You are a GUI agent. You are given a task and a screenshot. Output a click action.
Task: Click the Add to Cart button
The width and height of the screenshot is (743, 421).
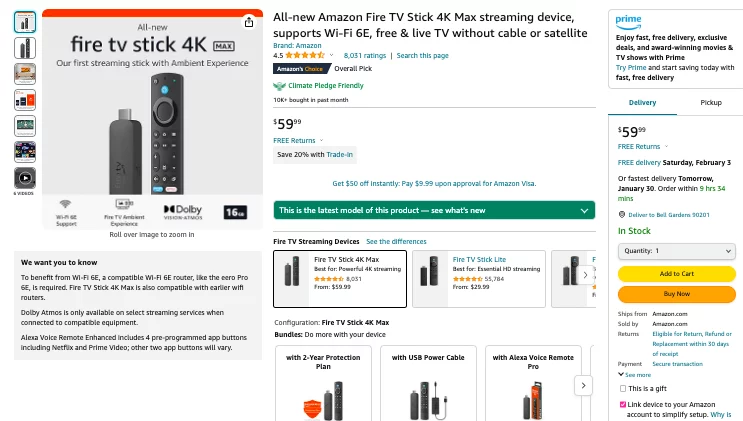pyautogui.click(x=677, y=274)
